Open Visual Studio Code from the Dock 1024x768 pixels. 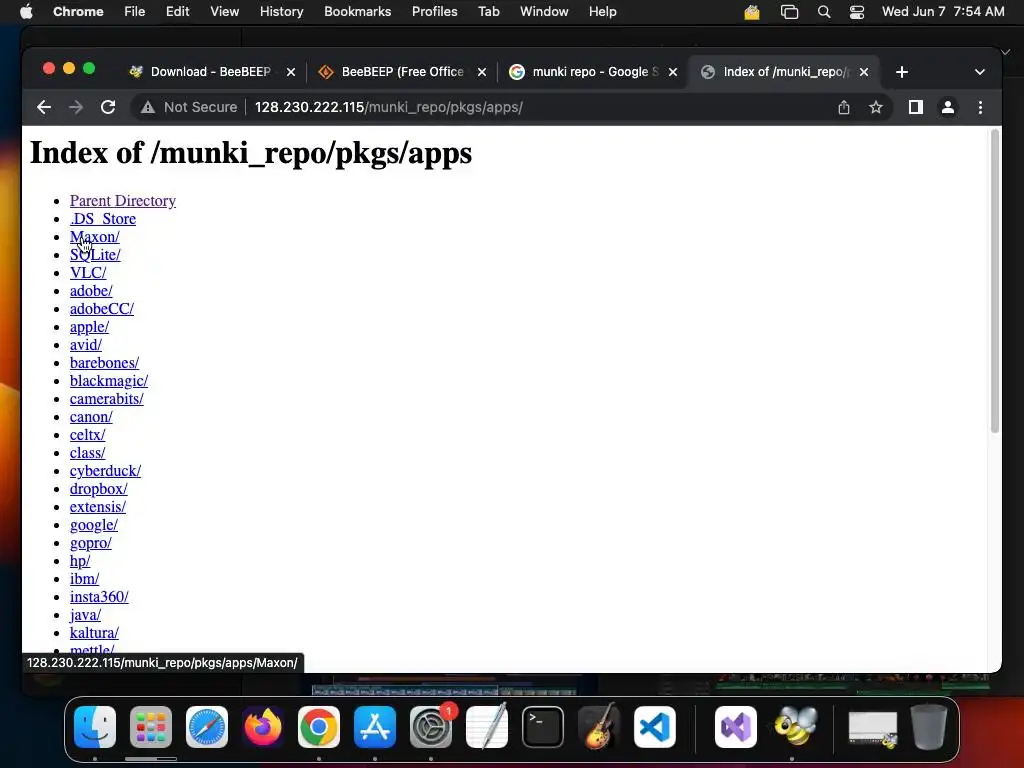[655, 727]
